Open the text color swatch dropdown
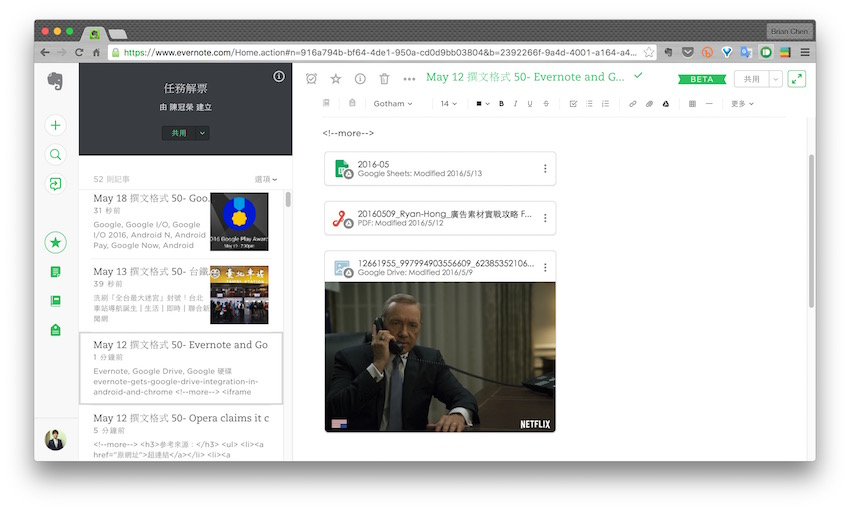The width and height of the screenshot is (850, 510). [482, 104]
